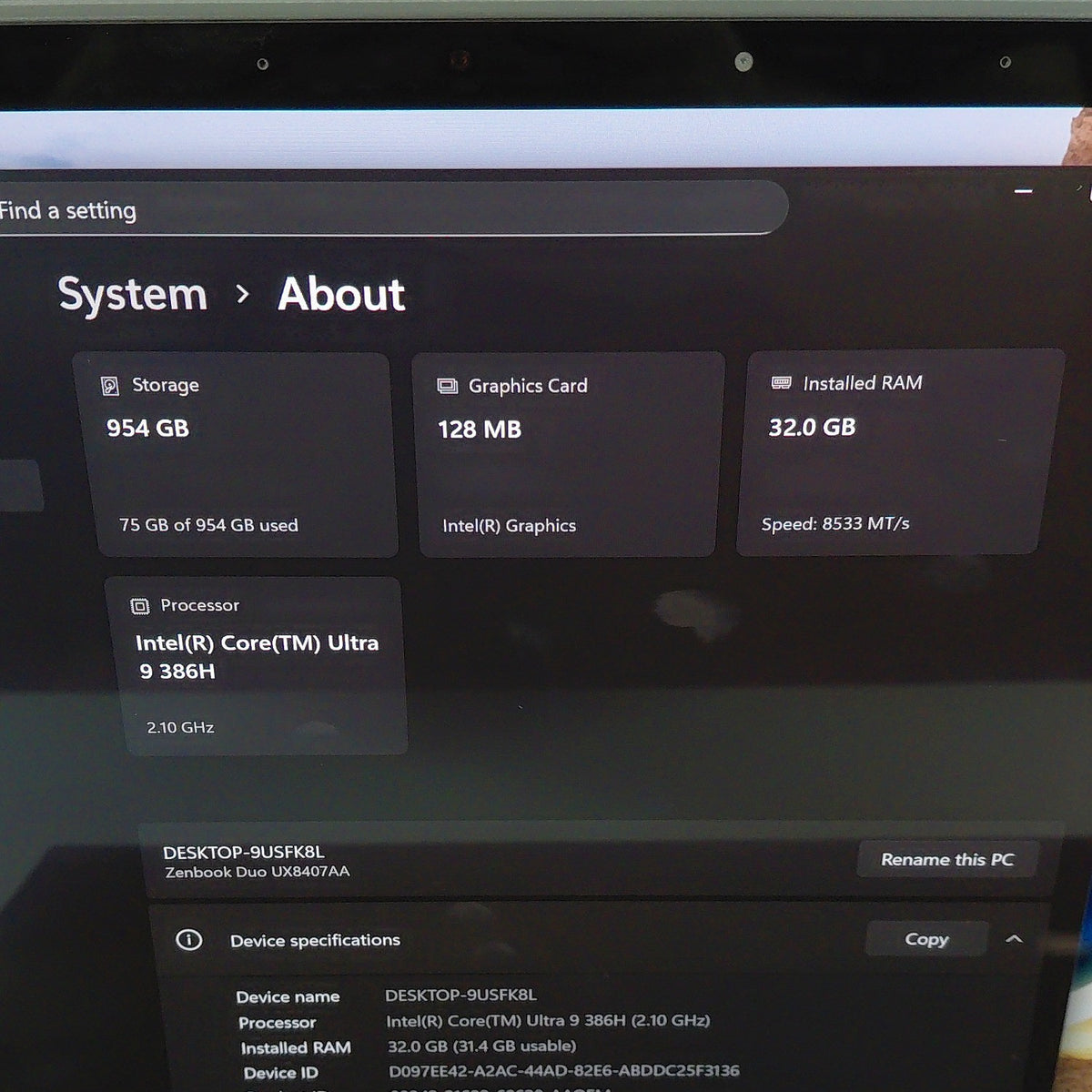Click the Rename this PC button
Image resolution: width=1092 pixels, height=1092 pixels.
947,859
